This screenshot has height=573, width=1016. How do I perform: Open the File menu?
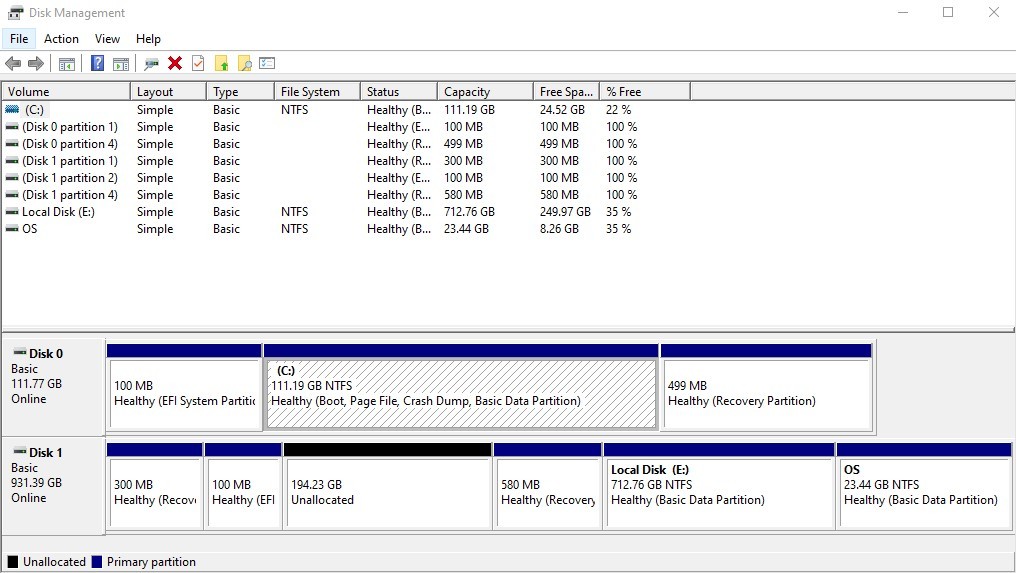pos(19,39)
